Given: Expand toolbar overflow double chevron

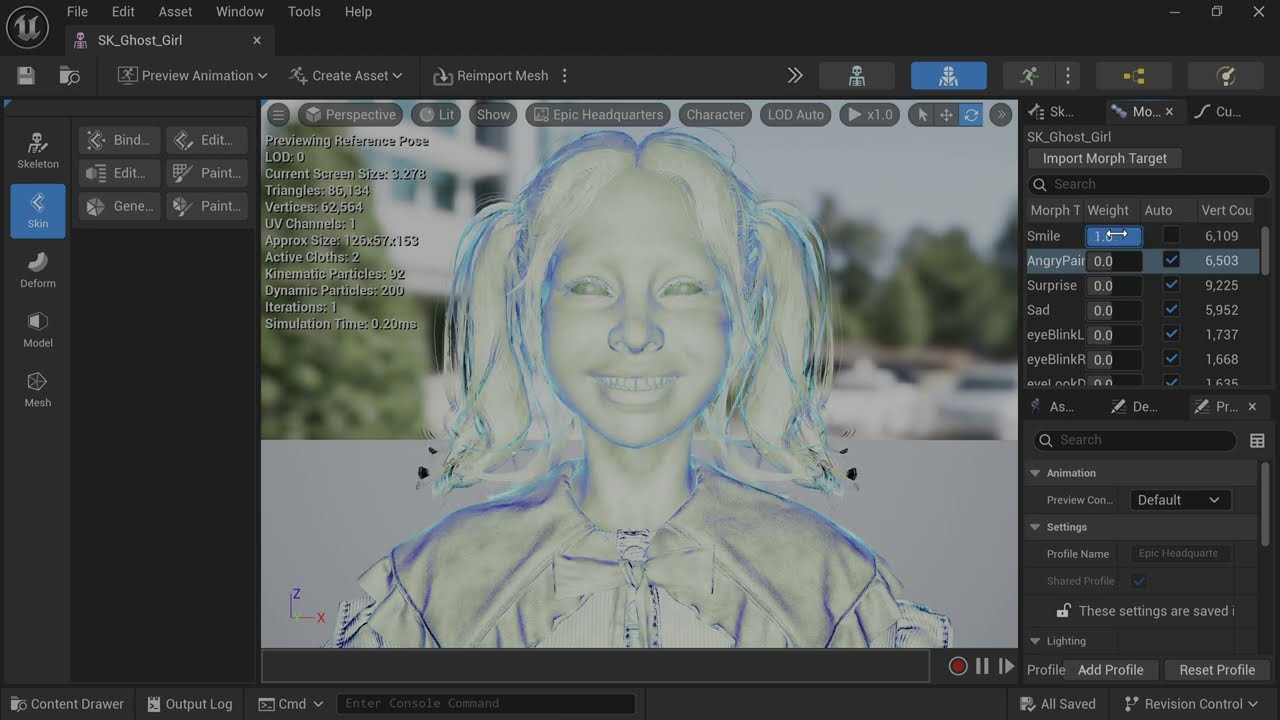Looking at the screenshot, I should (795, 76).
